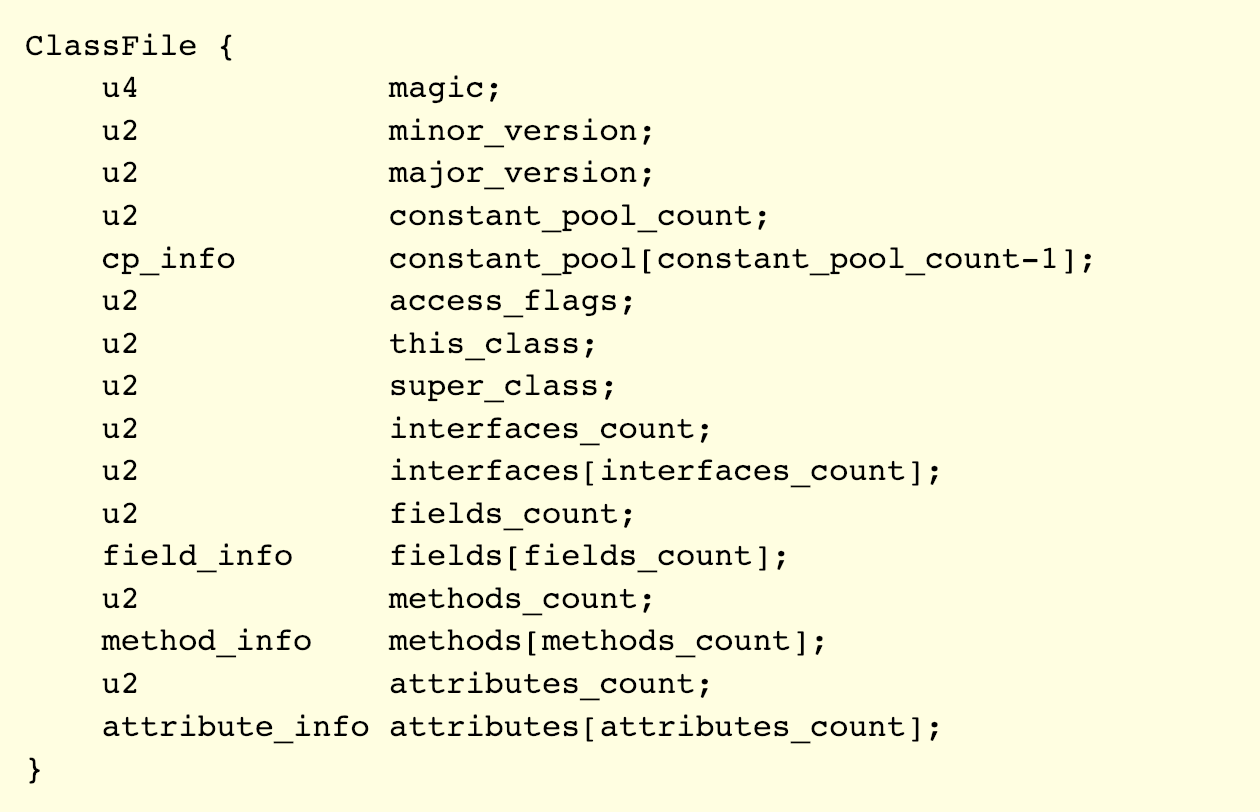The height and width of the screenshot is (812, 1260).
Task: Click the ClassFile structure name
Action: point(111,46)
